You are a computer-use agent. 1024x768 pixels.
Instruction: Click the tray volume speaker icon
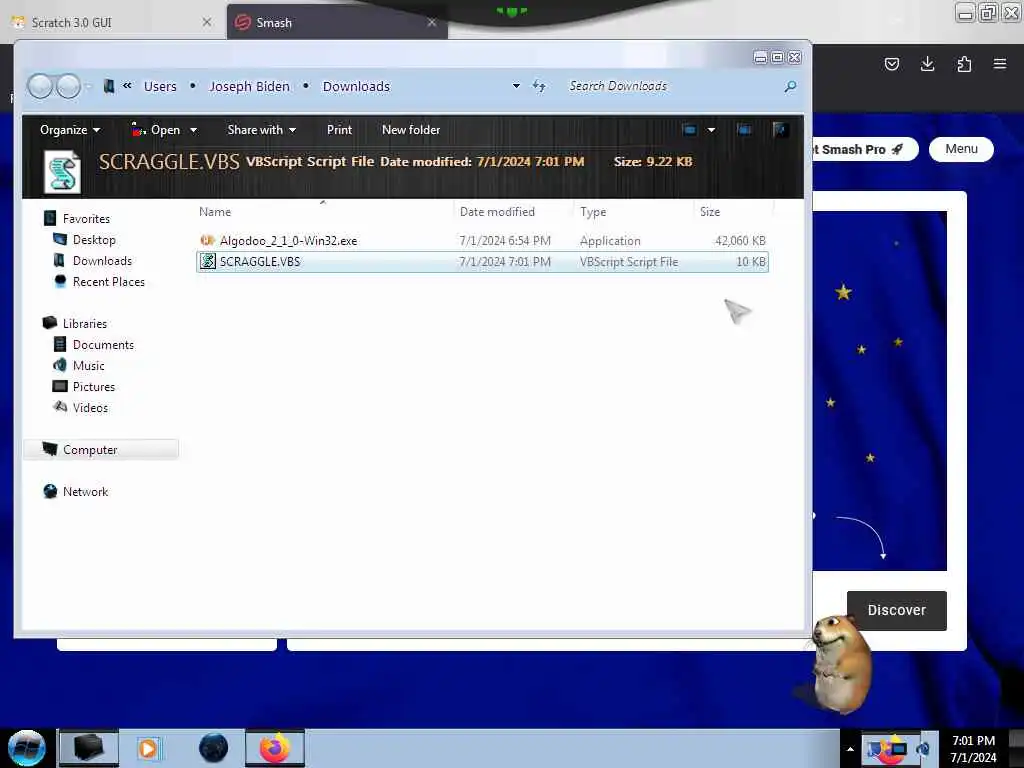[923, 749]
